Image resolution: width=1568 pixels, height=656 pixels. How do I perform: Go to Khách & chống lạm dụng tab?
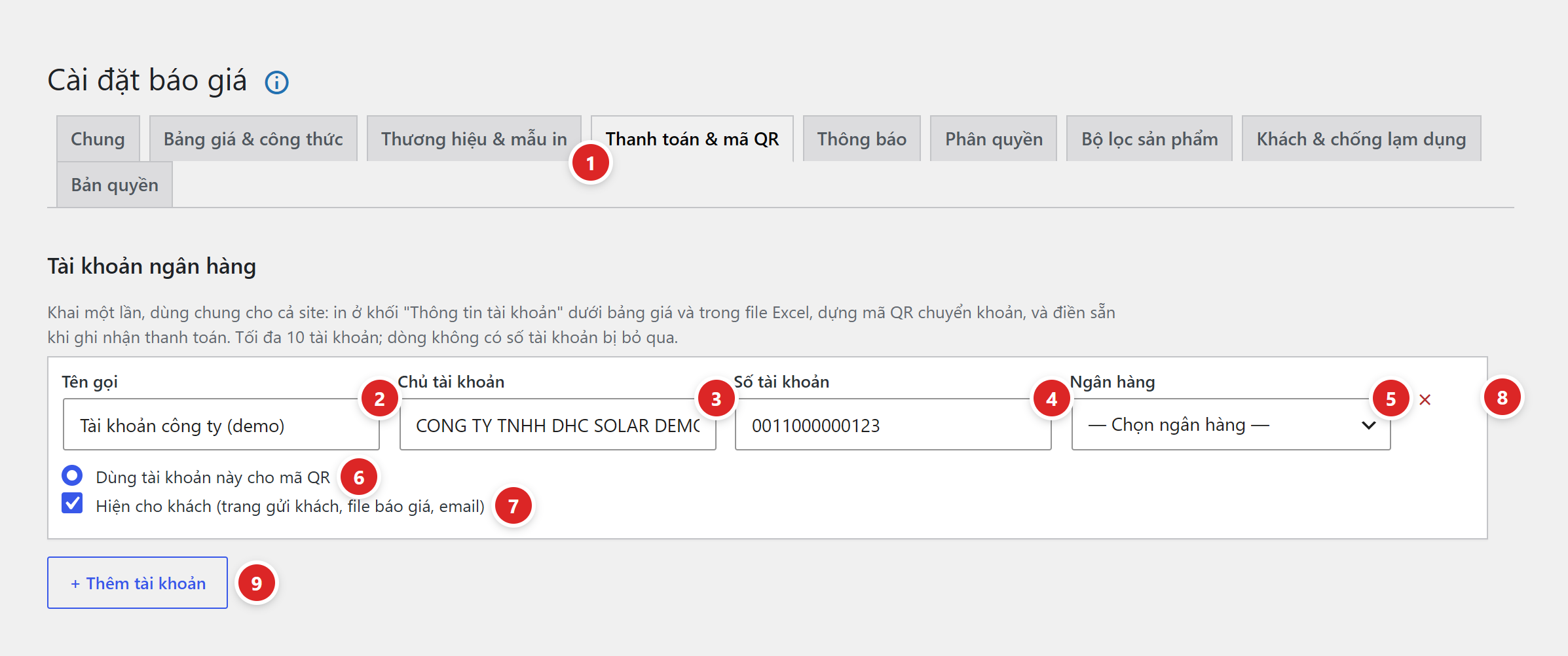1361,139
